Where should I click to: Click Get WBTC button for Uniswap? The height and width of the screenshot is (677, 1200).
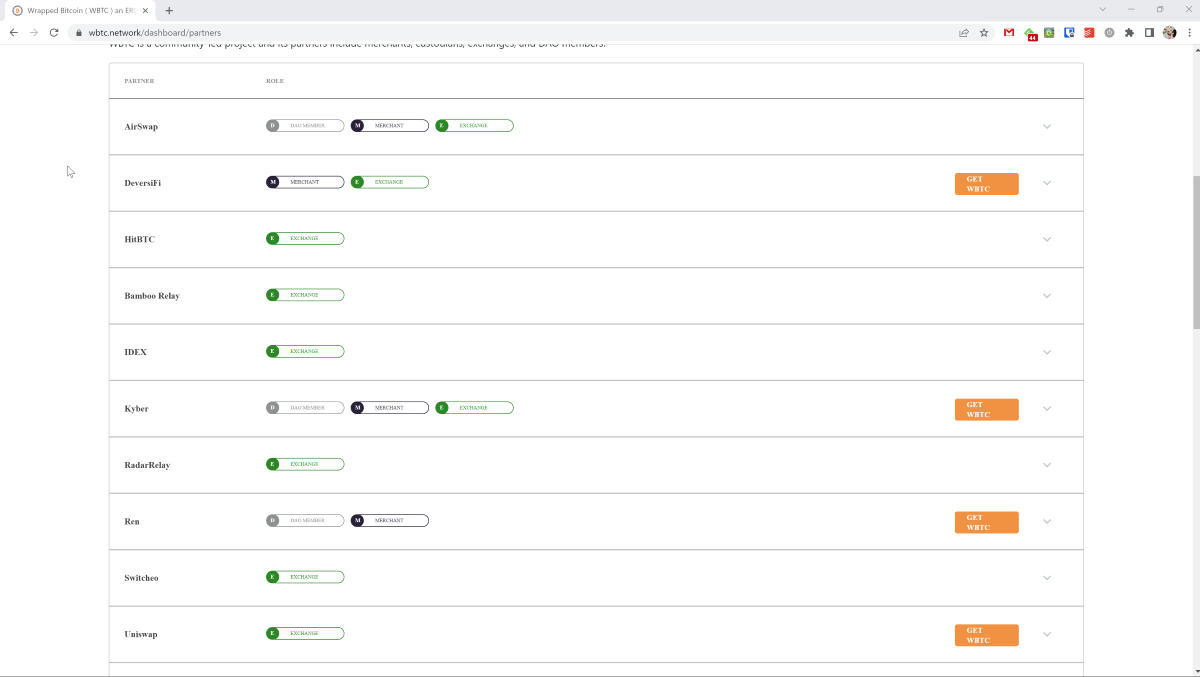[x=987, y=635]
